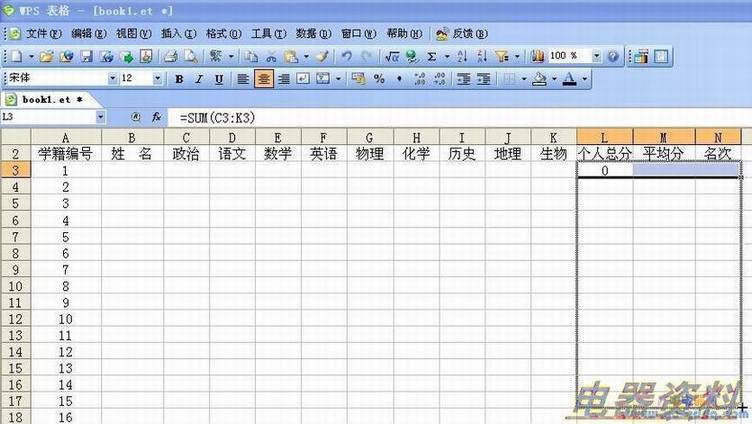Click the Save icon in toolbar
The height and width of the screenshot is (424, 752).
click(86, 57)
